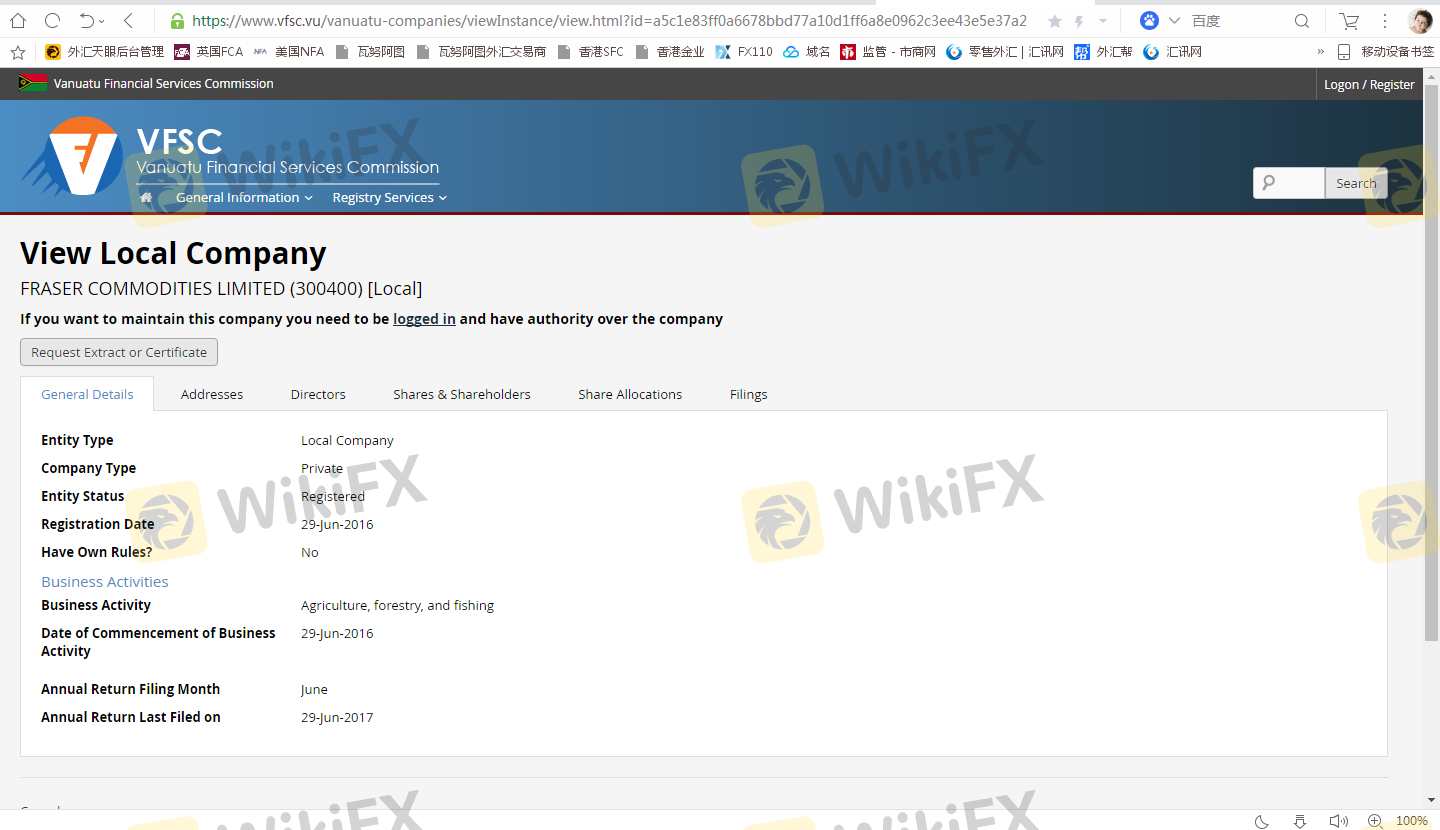
Task: Click Request Extract or Certificate button
Action: click(x=119, y=352)
